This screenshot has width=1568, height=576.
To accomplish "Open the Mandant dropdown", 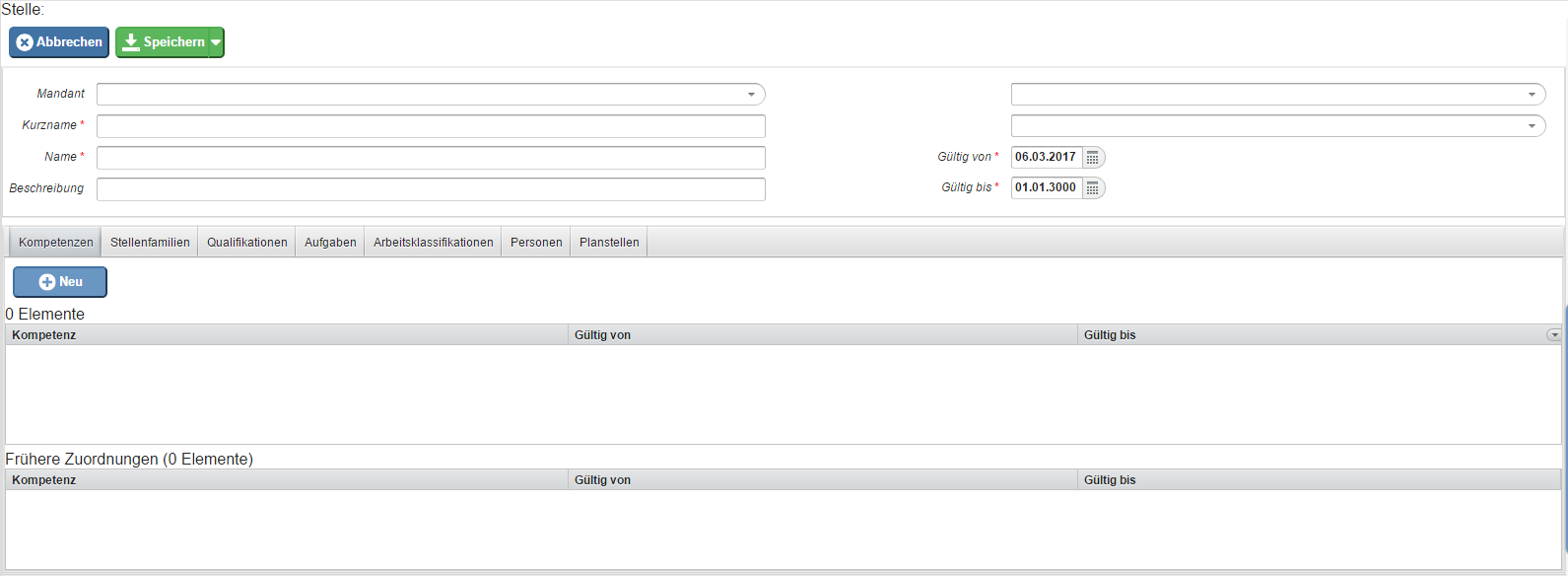I will [x=751, y=95].
